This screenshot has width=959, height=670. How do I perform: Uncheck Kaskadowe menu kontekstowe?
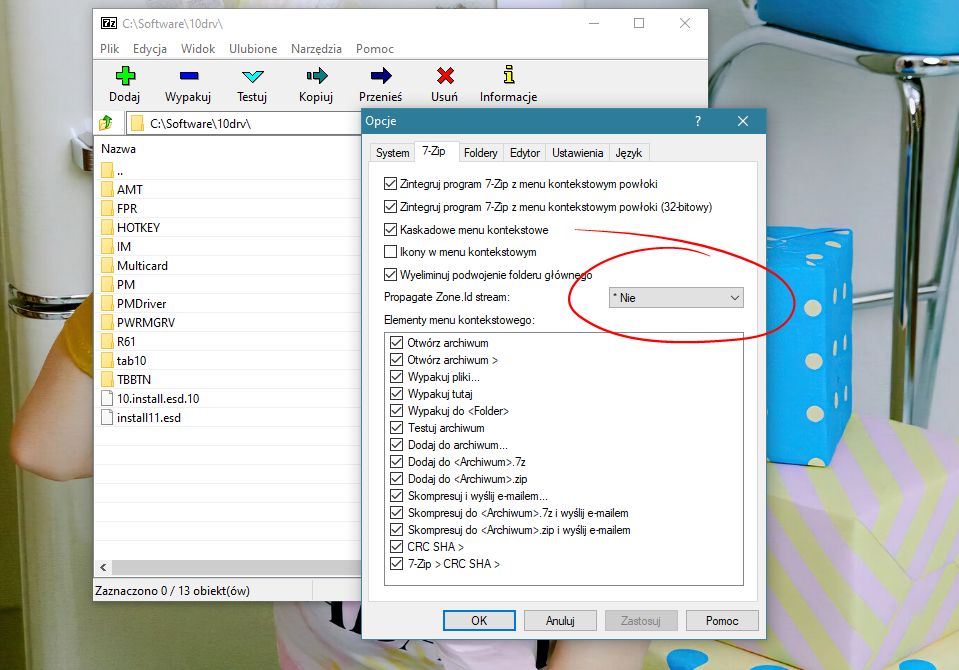click(x=390, y=229)
